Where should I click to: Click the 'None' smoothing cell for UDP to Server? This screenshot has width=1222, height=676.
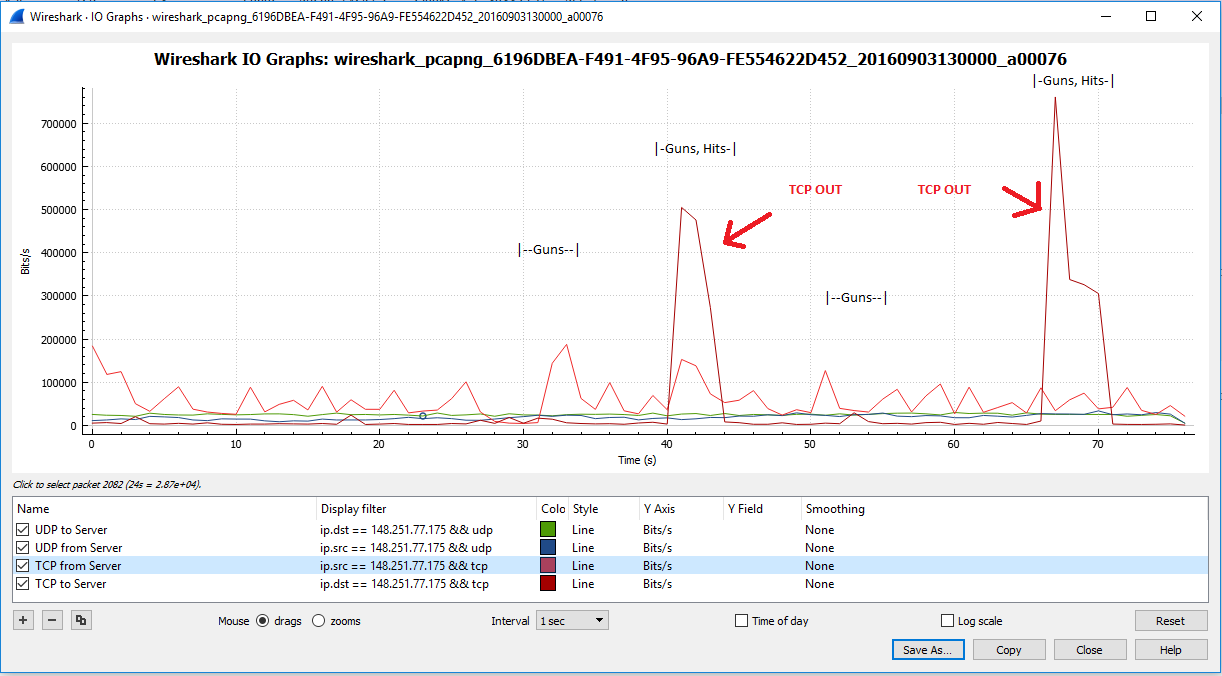click(819, 530)
